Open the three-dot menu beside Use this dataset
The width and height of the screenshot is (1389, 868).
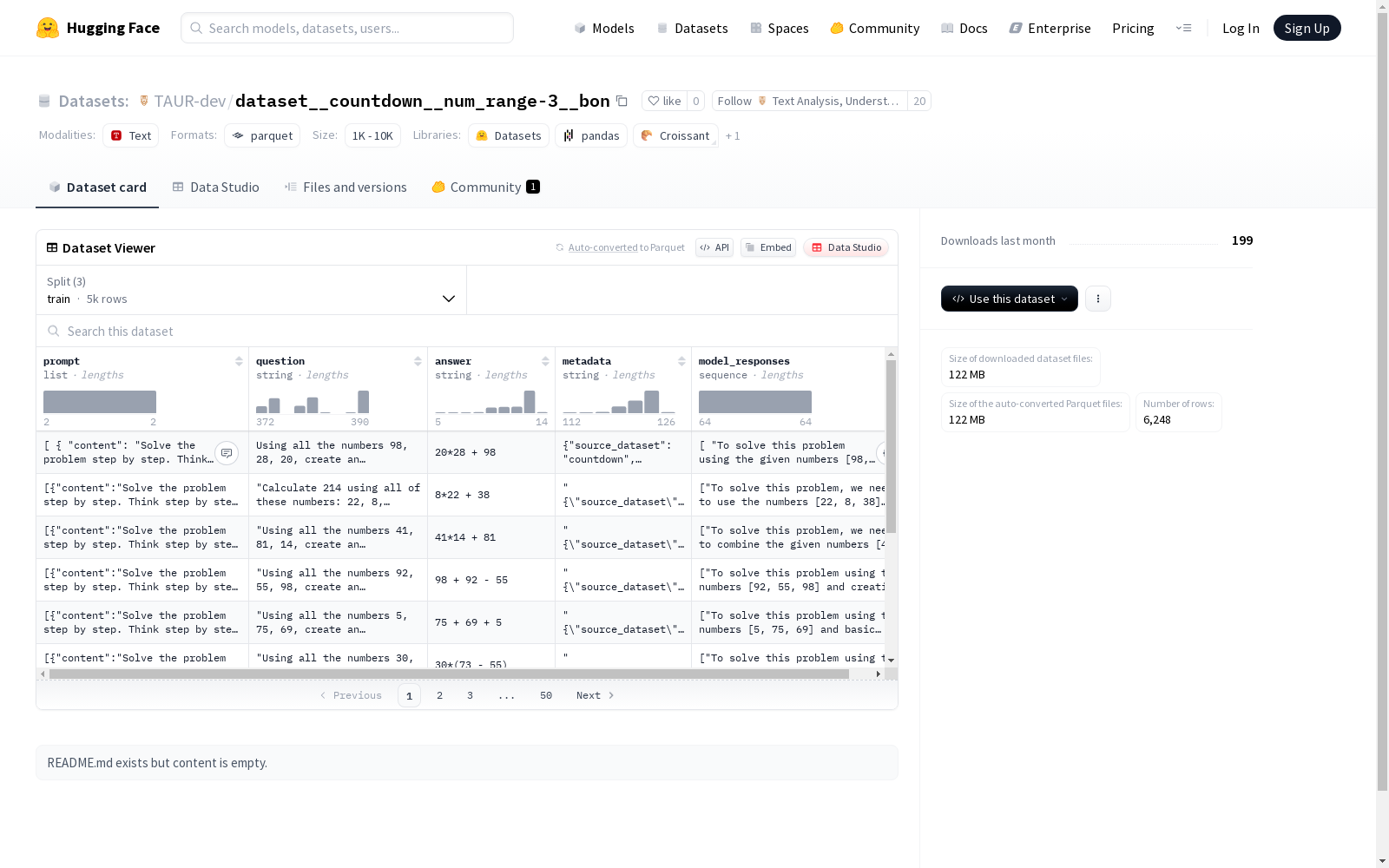[1098, 299]
